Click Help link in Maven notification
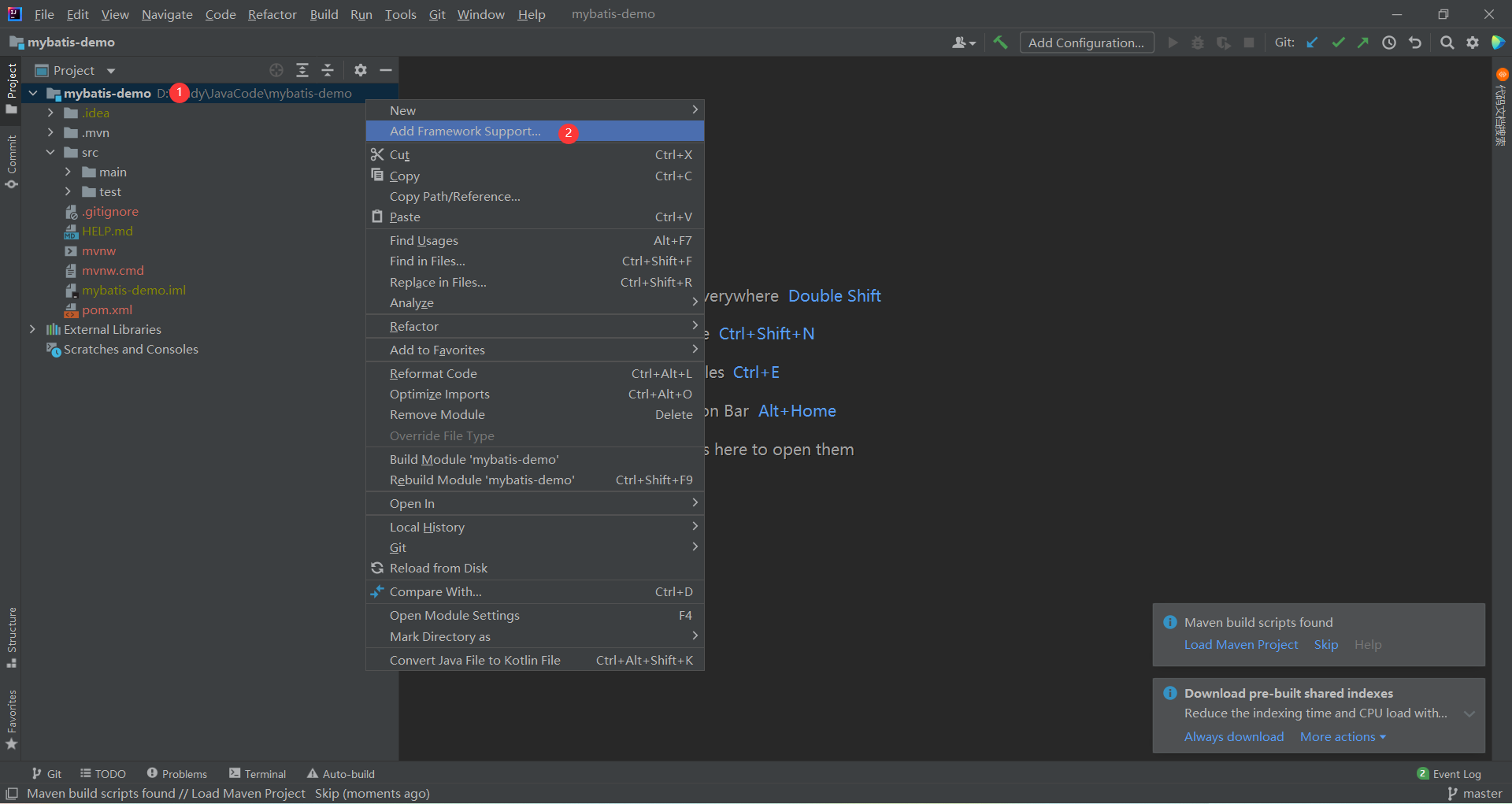Screen dimensions: 1512x804 click(1368, 644)
